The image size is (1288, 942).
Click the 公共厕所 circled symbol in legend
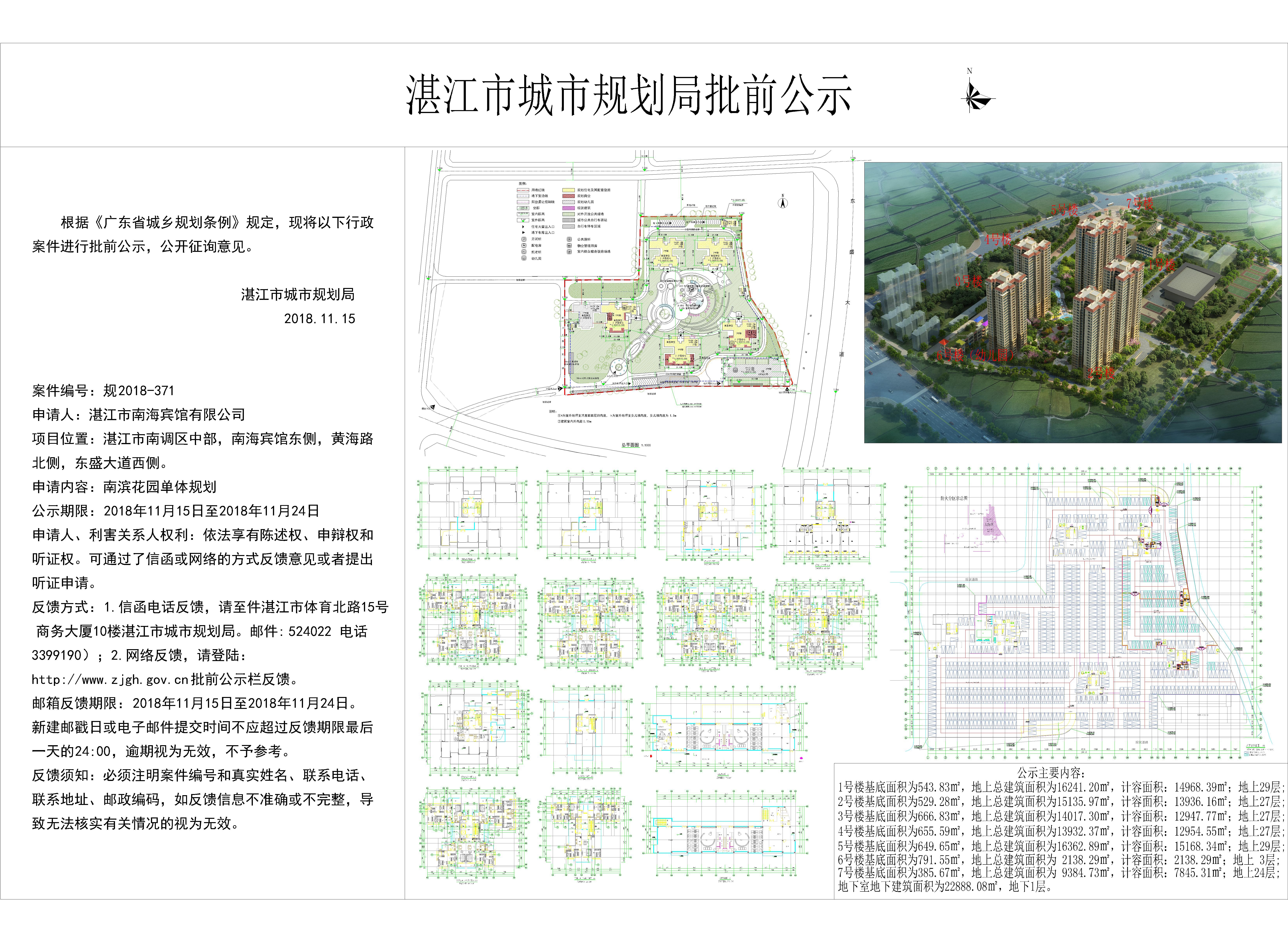tap(570, 240)
